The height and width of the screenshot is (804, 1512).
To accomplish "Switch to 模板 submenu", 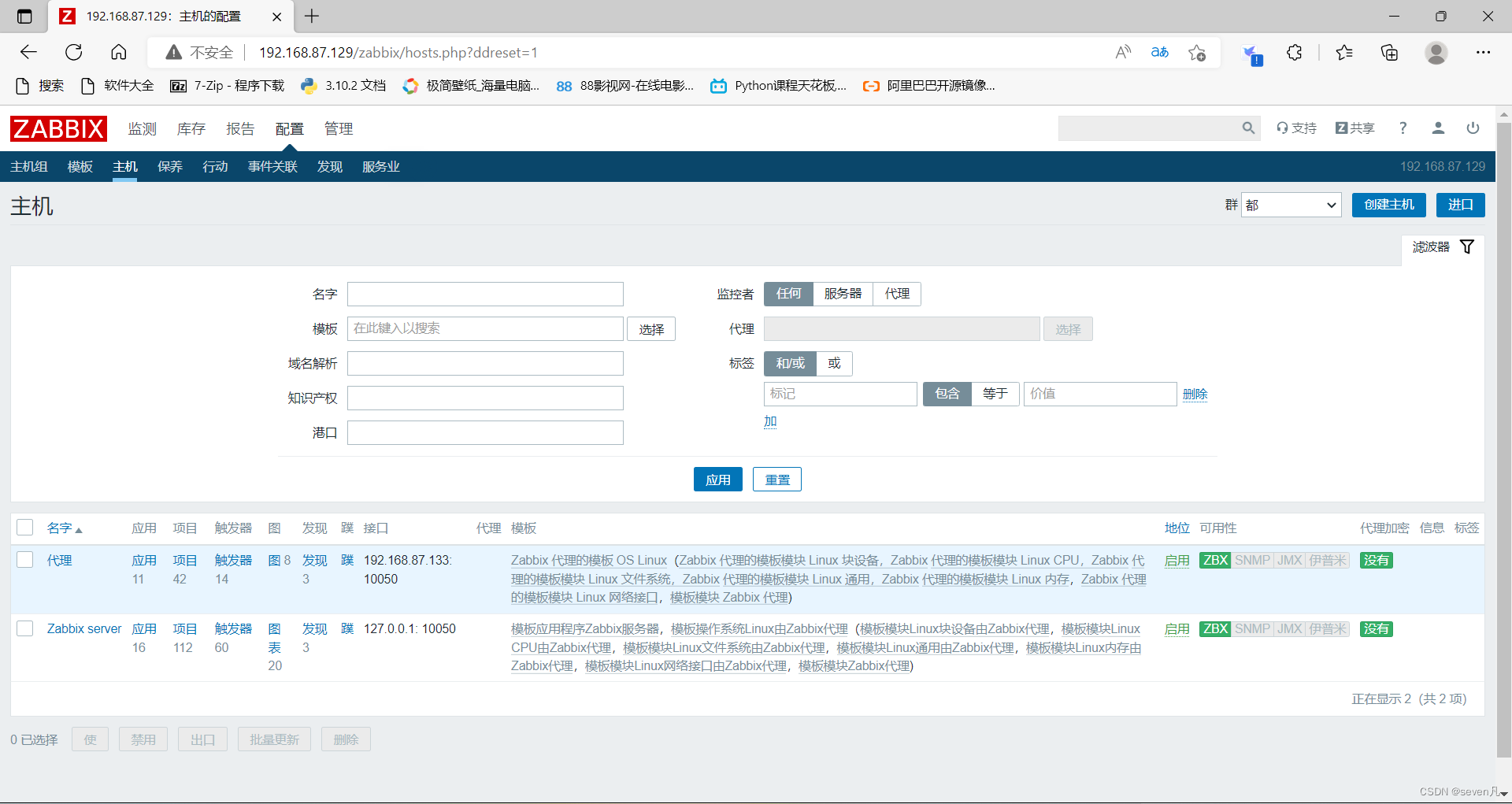I will tap(80, 167).
